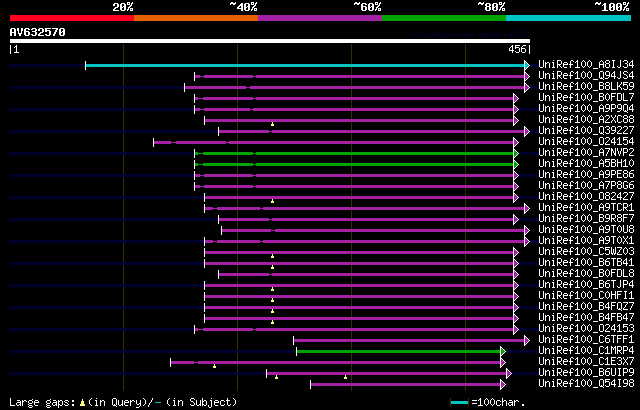640x410 pixels.
Task: Open the UniRef100_Q94JS4 hit label
Action: pyautogui.click(x=586, y=75)
